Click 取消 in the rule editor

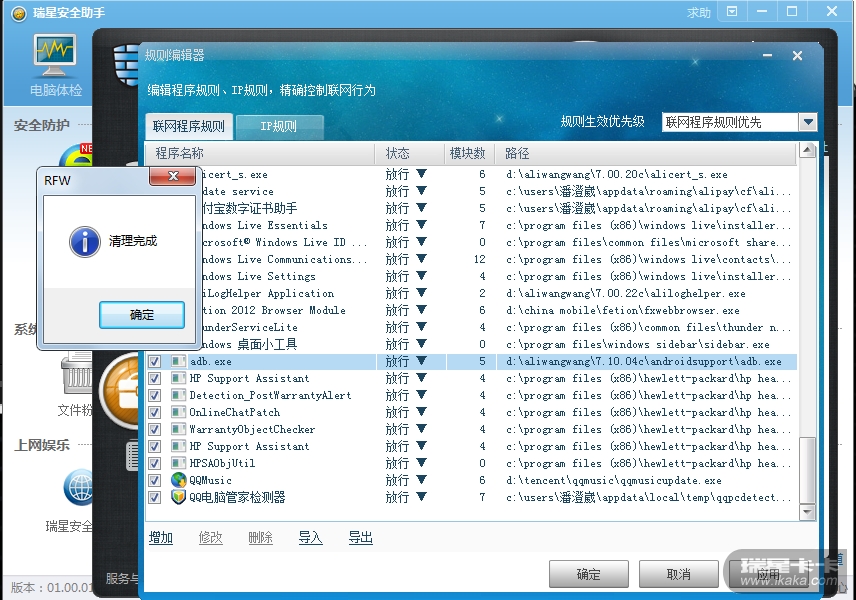point(679,574)
